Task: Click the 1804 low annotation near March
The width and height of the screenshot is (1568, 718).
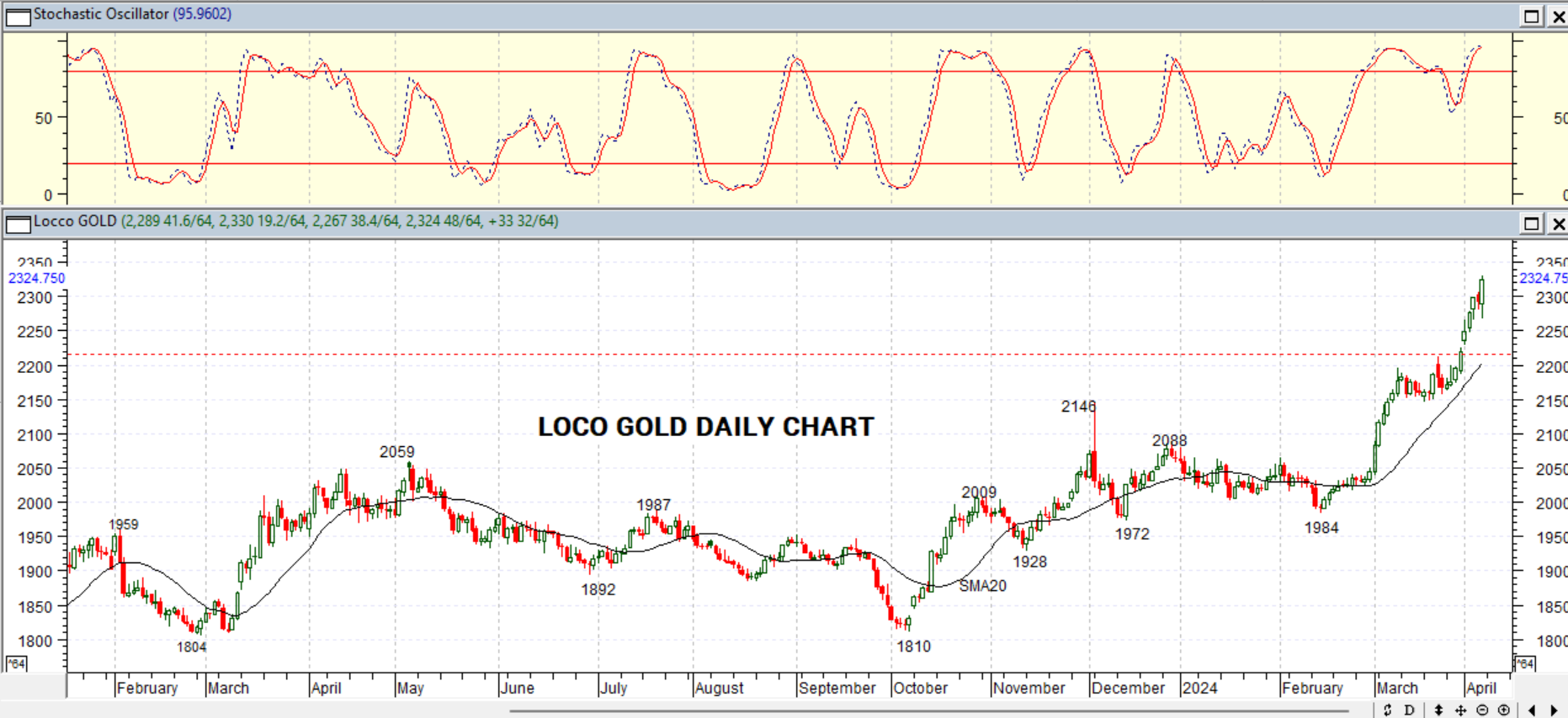Action: tap(191, 646)
